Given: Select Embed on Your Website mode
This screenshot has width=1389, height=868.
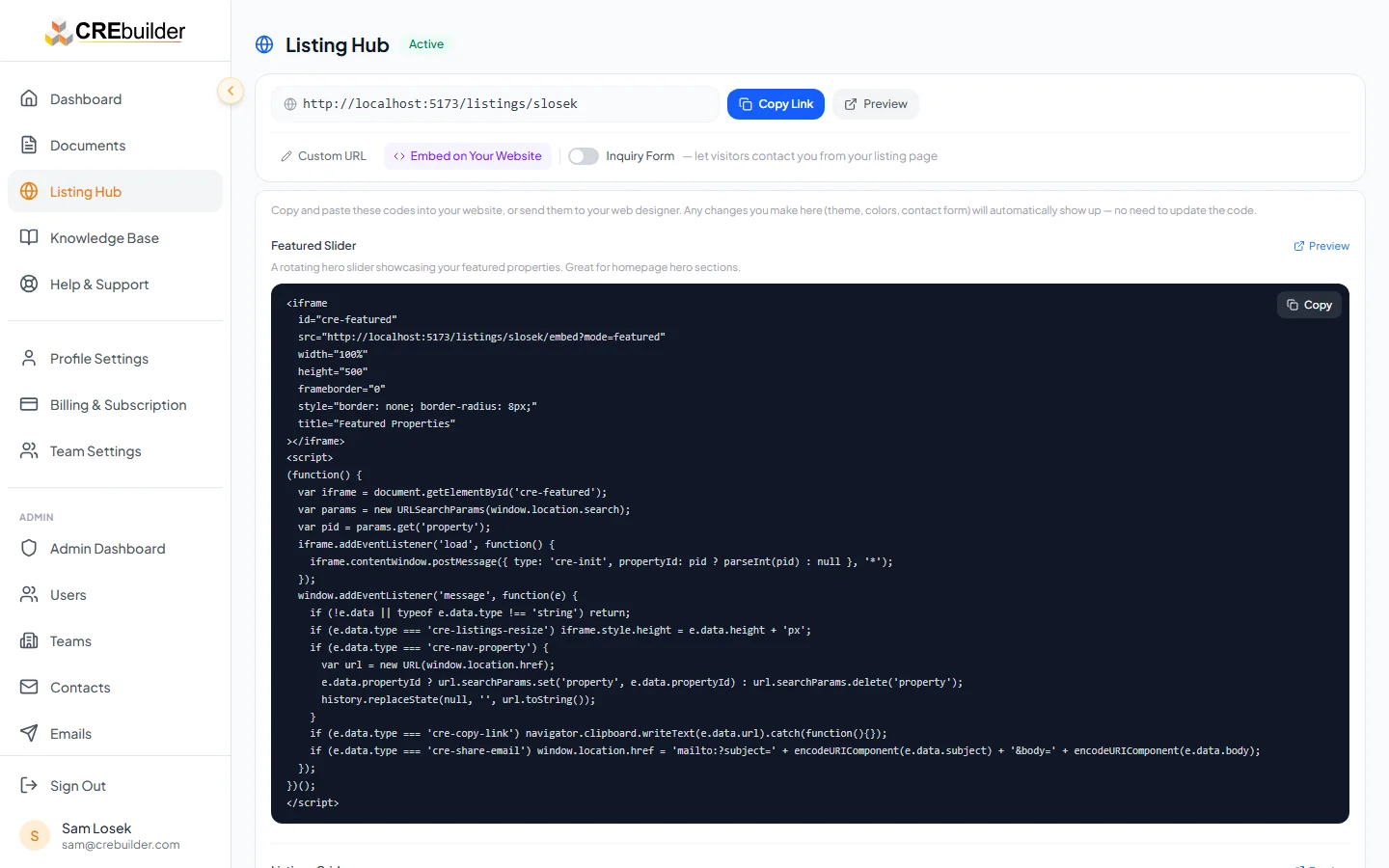Looking at the screenshot, I should pyautogui.click(x=467, y=155).
